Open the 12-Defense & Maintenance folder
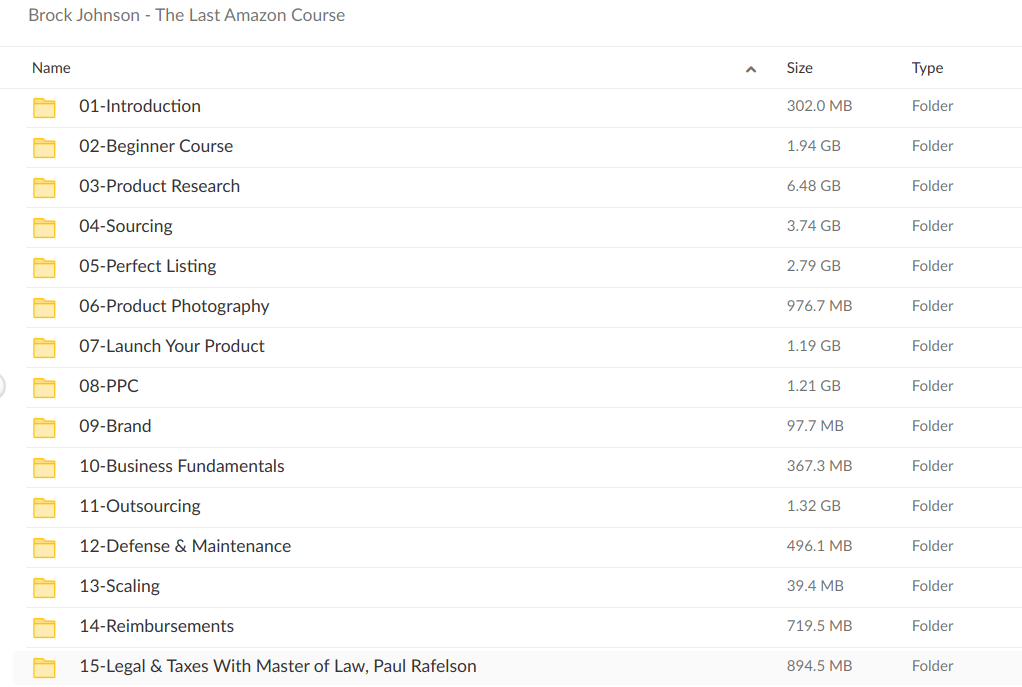This screenshot has width=1022, height=687. [185, 546]
